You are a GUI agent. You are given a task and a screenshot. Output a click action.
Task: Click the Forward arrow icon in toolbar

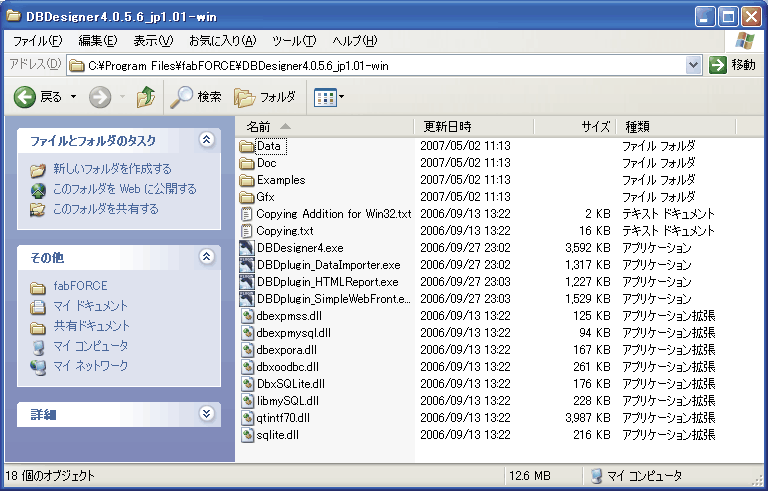pos(99,97)
